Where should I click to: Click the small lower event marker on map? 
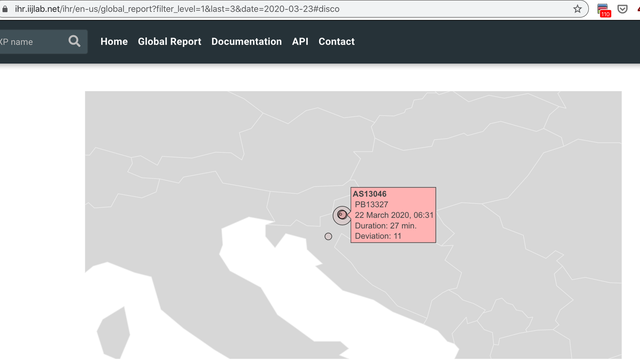(328, 236)
